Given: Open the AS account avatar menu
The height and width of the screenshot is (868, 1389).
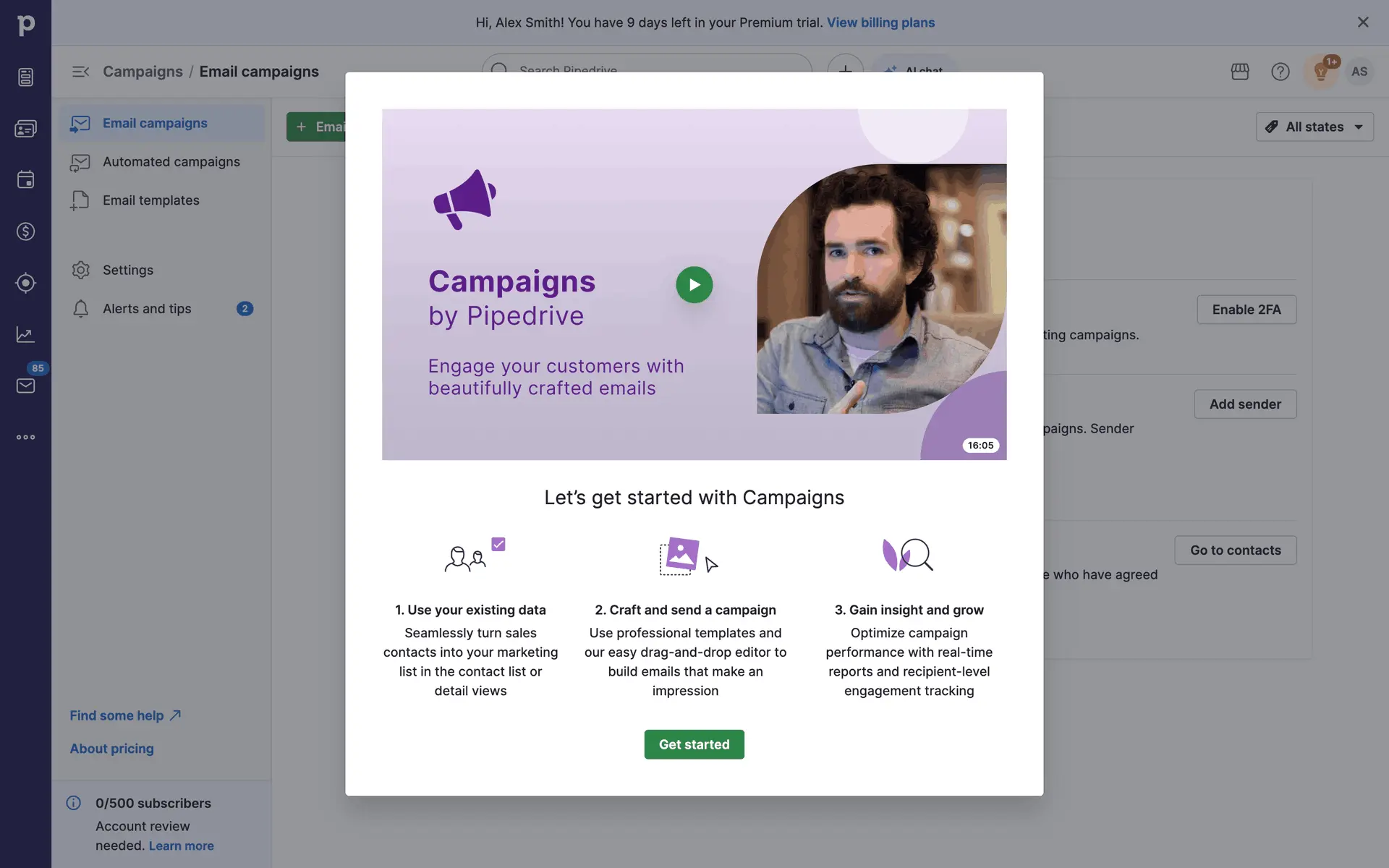Looking at the screenshot, I should [x=1359, y=72].
